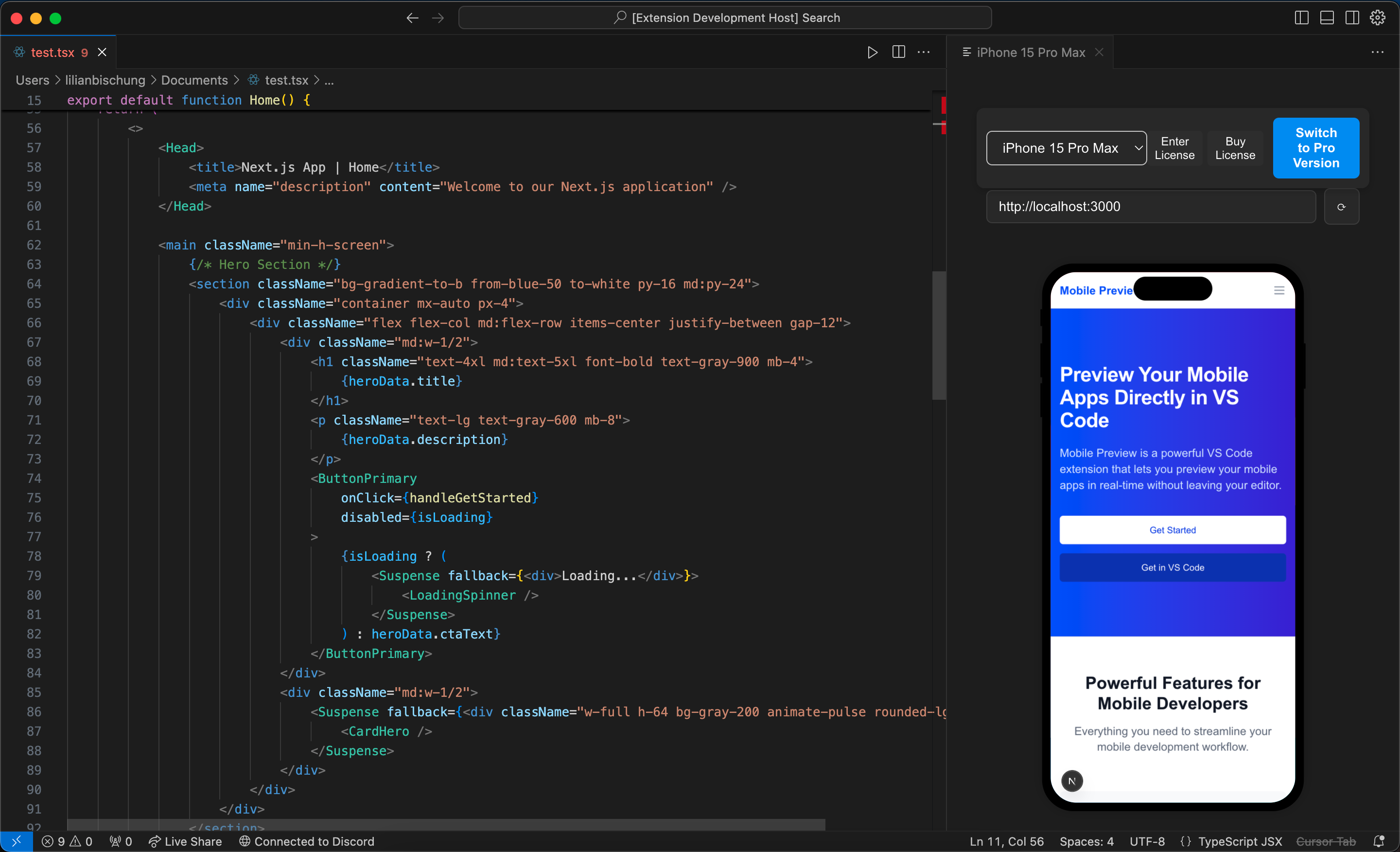Open the iPhone 15 Pro Max device dropdown
The image size is (1400, 852).
click(1067, 148)
